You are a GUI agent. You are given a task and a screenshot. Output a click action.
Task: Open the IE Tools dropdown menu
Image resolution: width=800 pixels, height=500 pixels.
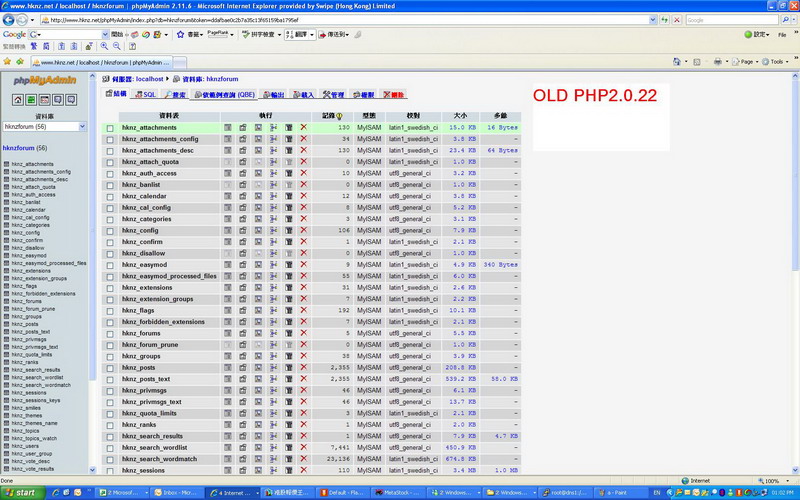click(x=777, y=62)
